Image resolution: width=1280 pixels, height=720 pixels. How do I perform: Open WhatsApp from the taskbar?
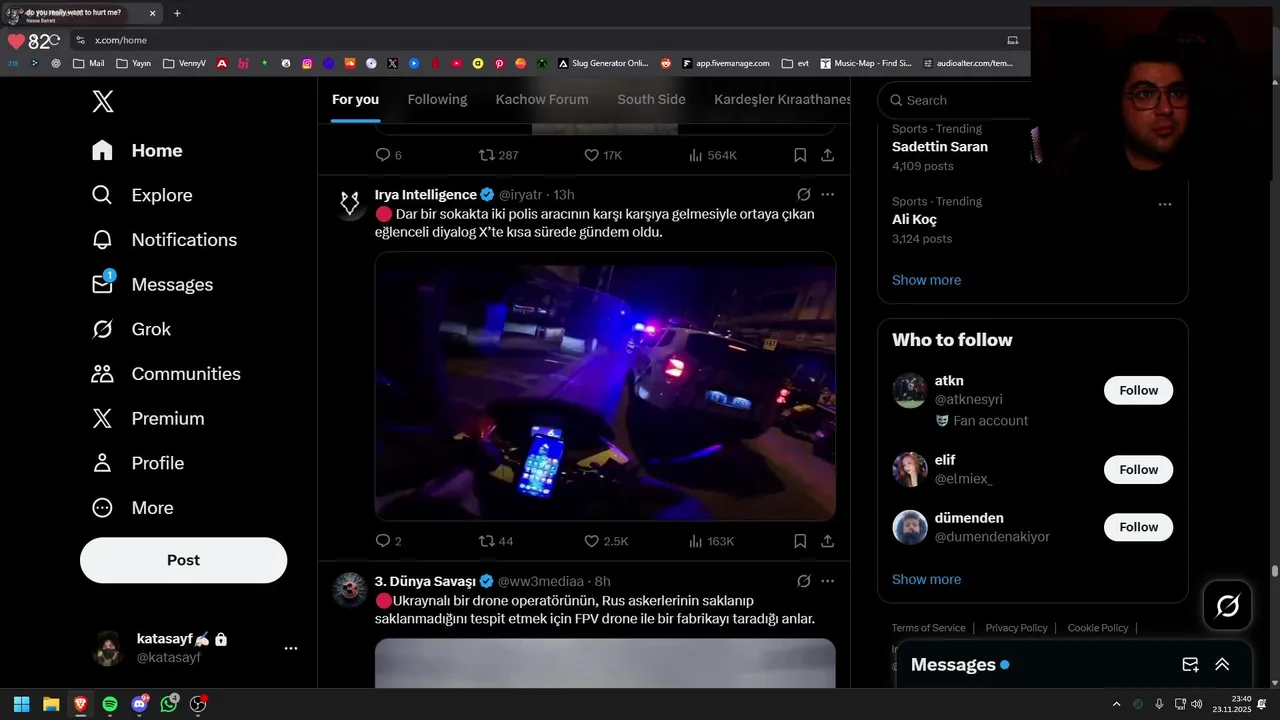[x=169, y=704]
